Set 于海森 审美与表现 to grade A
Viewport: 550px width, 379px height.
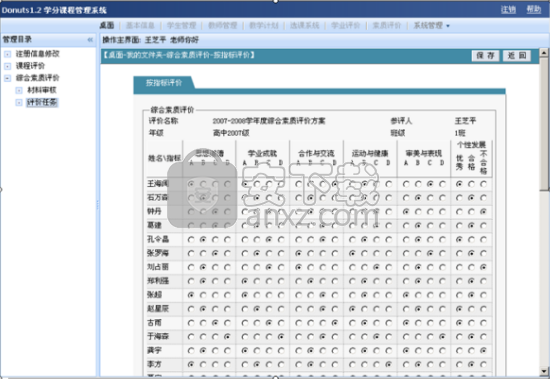(406, 337)
